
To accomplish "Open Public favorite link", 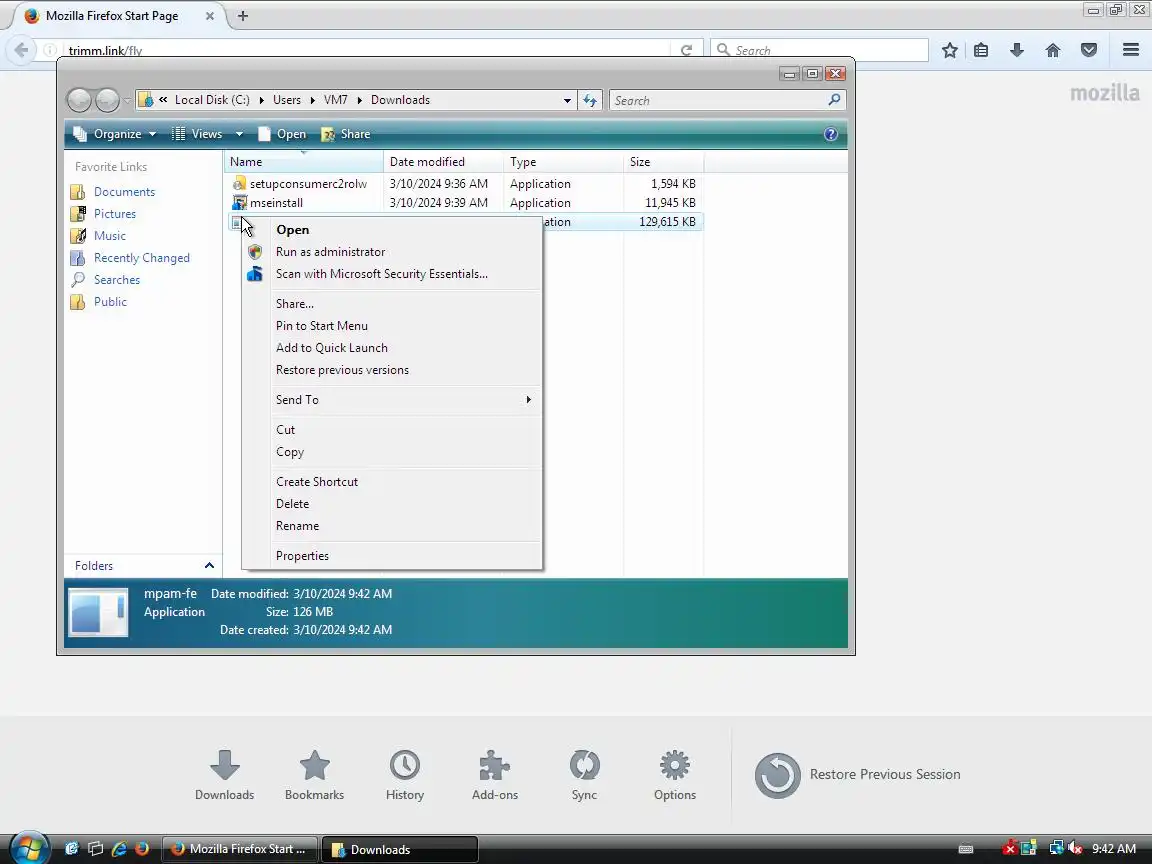I will point(99,302).
